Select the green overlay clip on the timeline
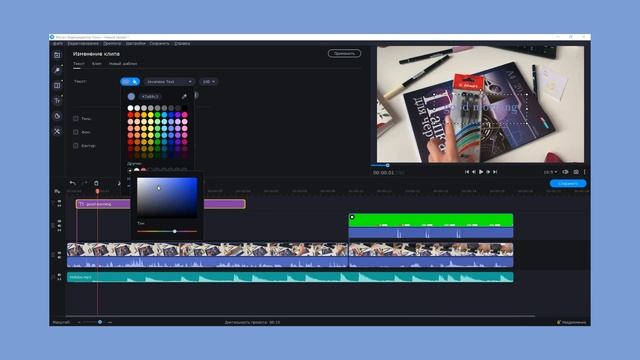This screenshot has height=360, width=640. click(x=431, y=220)
